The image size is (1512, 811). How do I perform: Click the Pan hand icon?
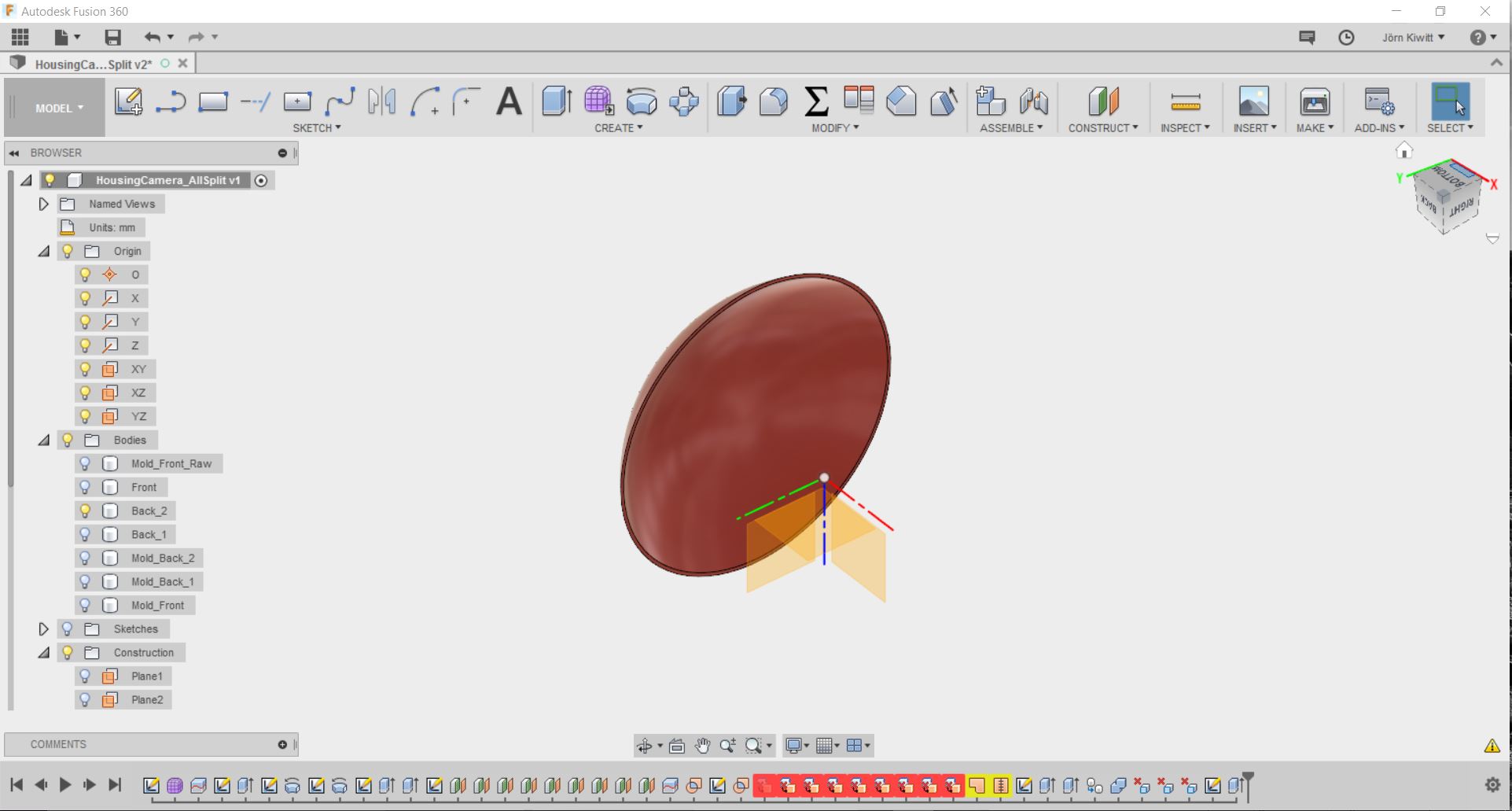[x=702, y=745]
